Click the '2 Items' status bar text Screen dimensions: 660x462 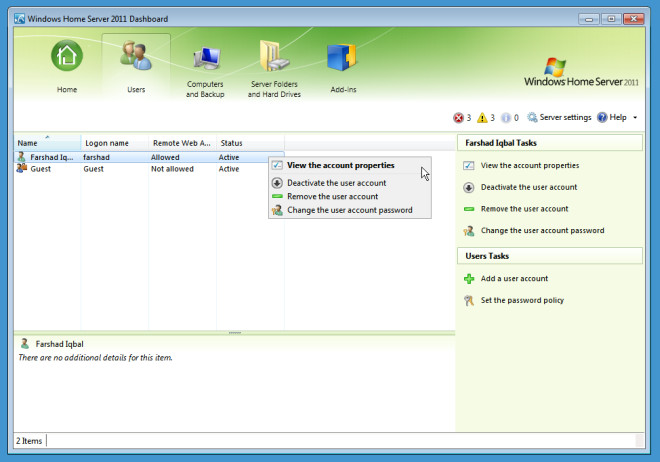coord(29,441)
